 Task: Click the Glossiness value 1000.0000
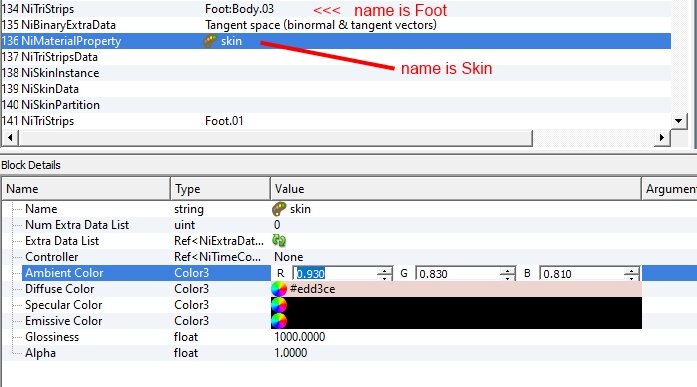point(300,337)
